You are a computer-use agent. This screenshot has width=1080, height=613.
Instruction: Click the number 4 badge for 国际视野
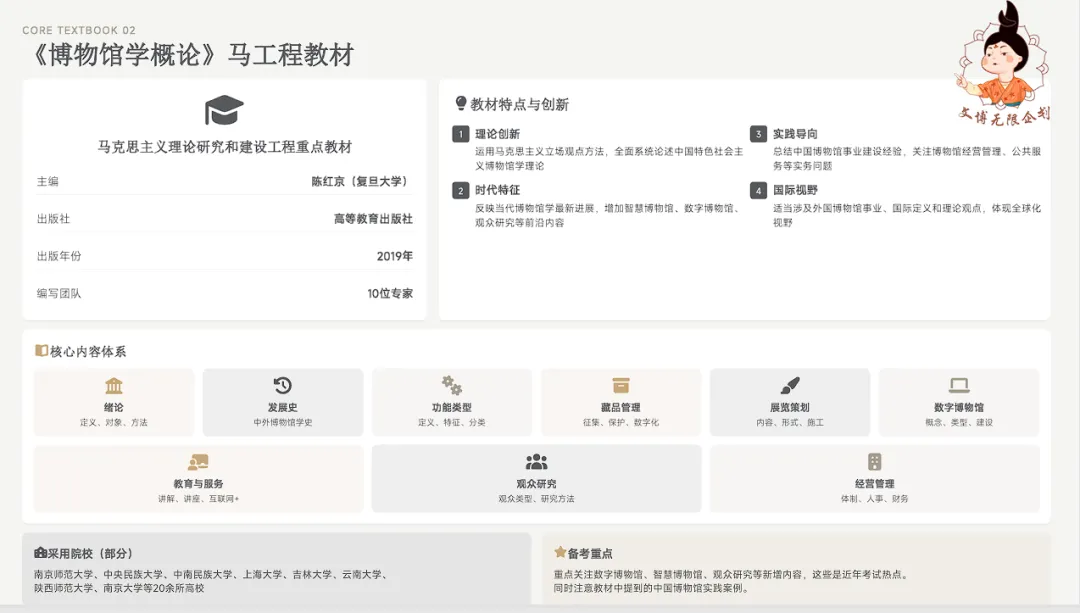pyautogui.click(x=758, y=191)
